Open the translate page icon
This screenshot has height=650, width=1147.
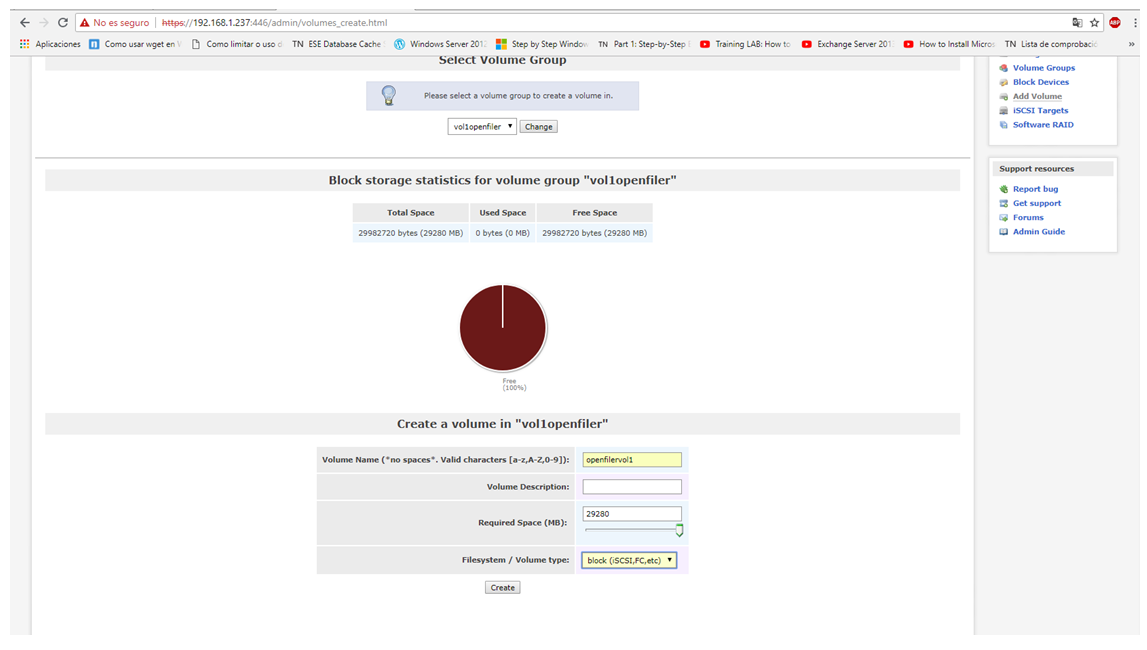click(x=1077, y=23)
